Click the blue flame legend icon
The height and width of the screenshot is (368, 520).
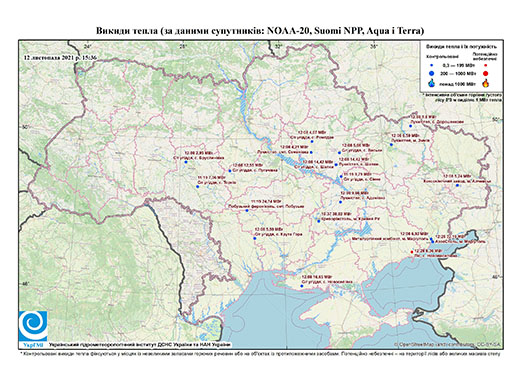[432, 83]
